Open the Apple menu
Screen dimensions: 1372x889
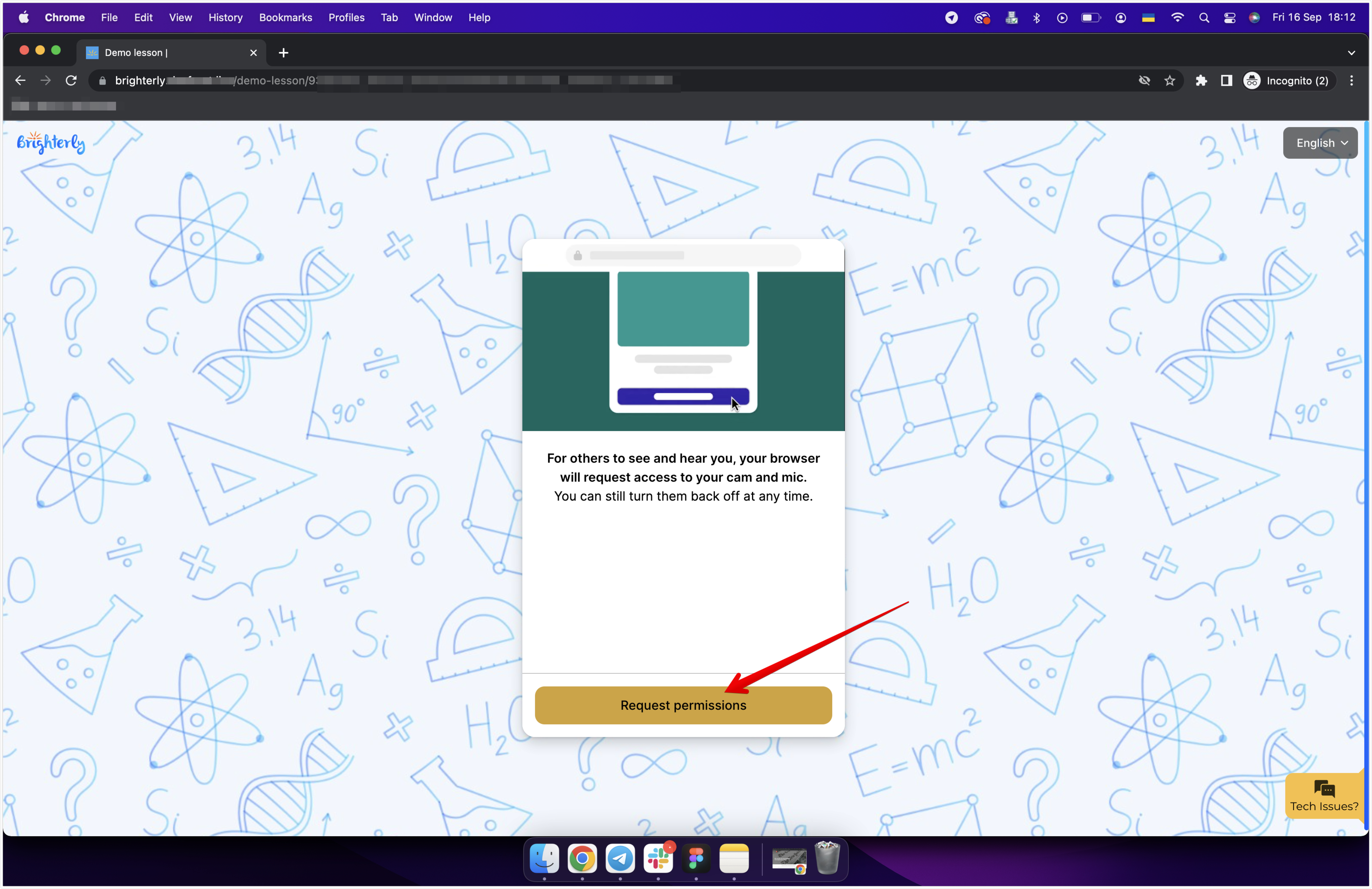tap(24, 18)
